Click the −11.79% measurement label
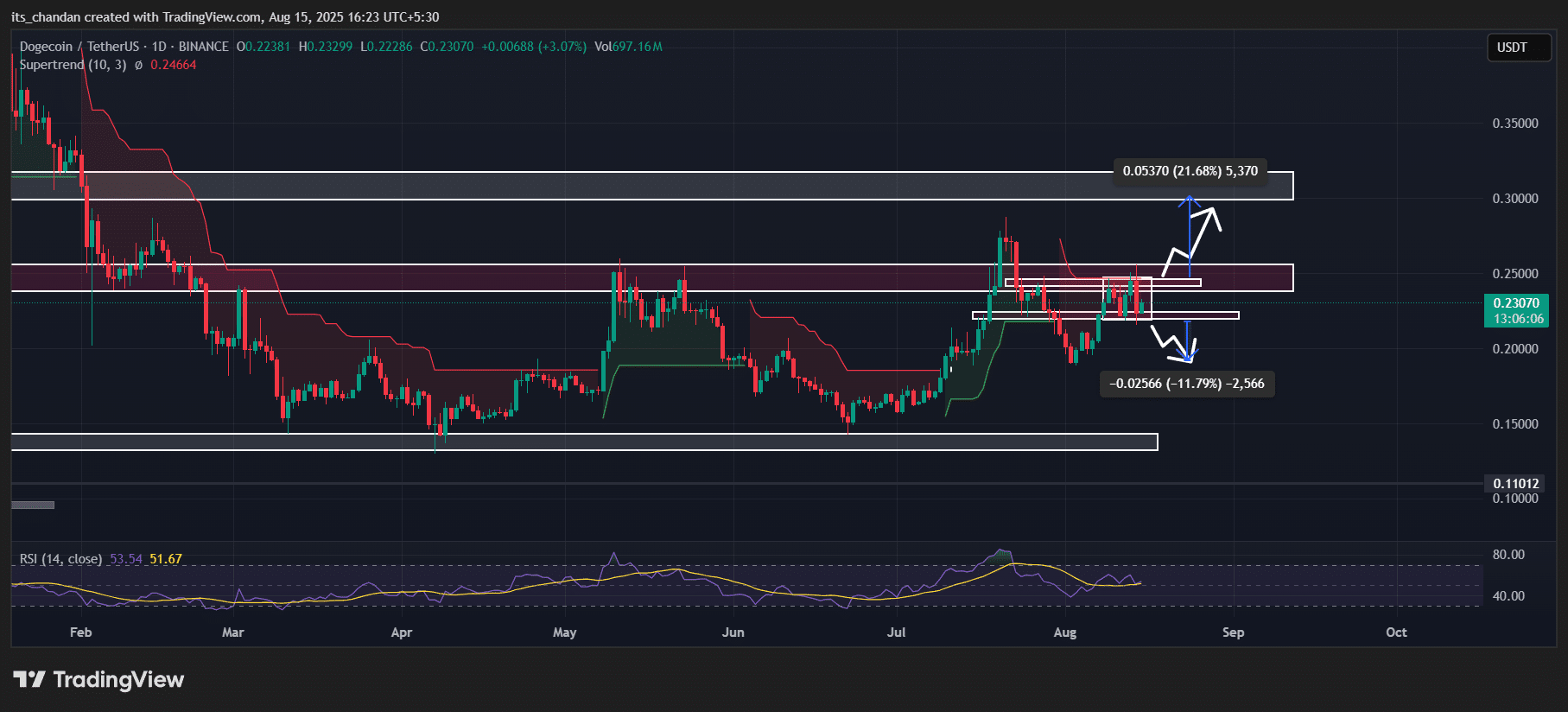 click(1186, 384)
